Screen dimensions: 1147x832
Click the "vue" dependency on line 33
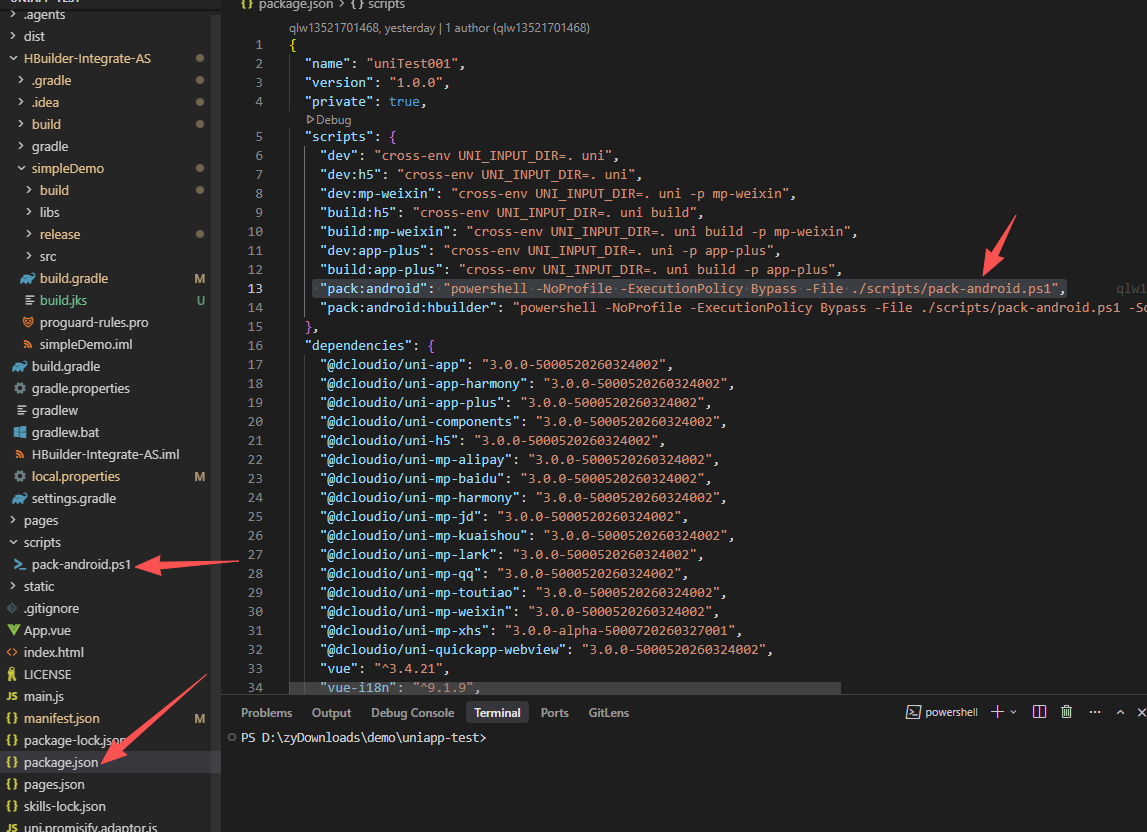[339, 668]
